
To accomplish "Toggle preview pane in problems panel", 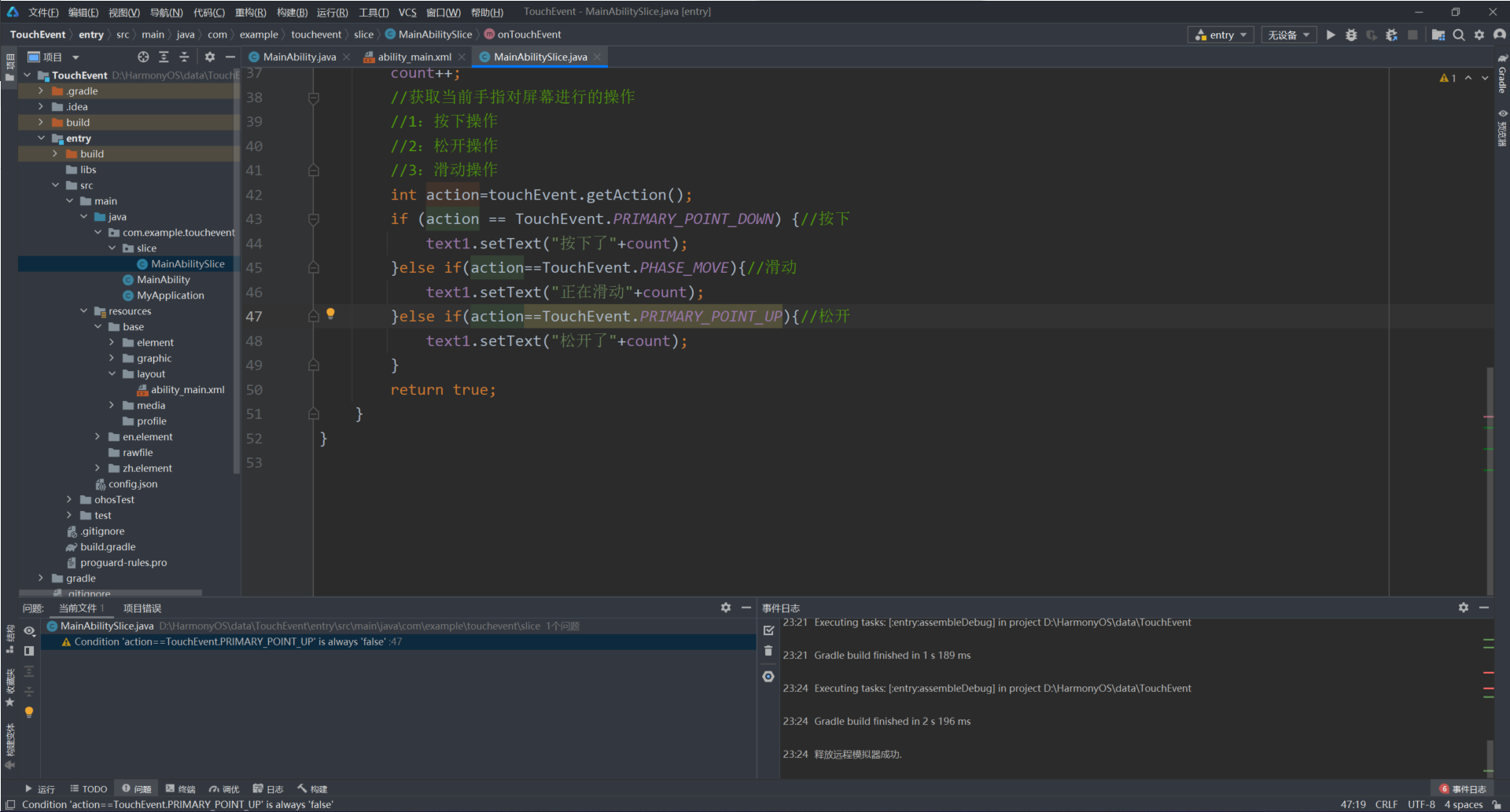I will [29, 651].
